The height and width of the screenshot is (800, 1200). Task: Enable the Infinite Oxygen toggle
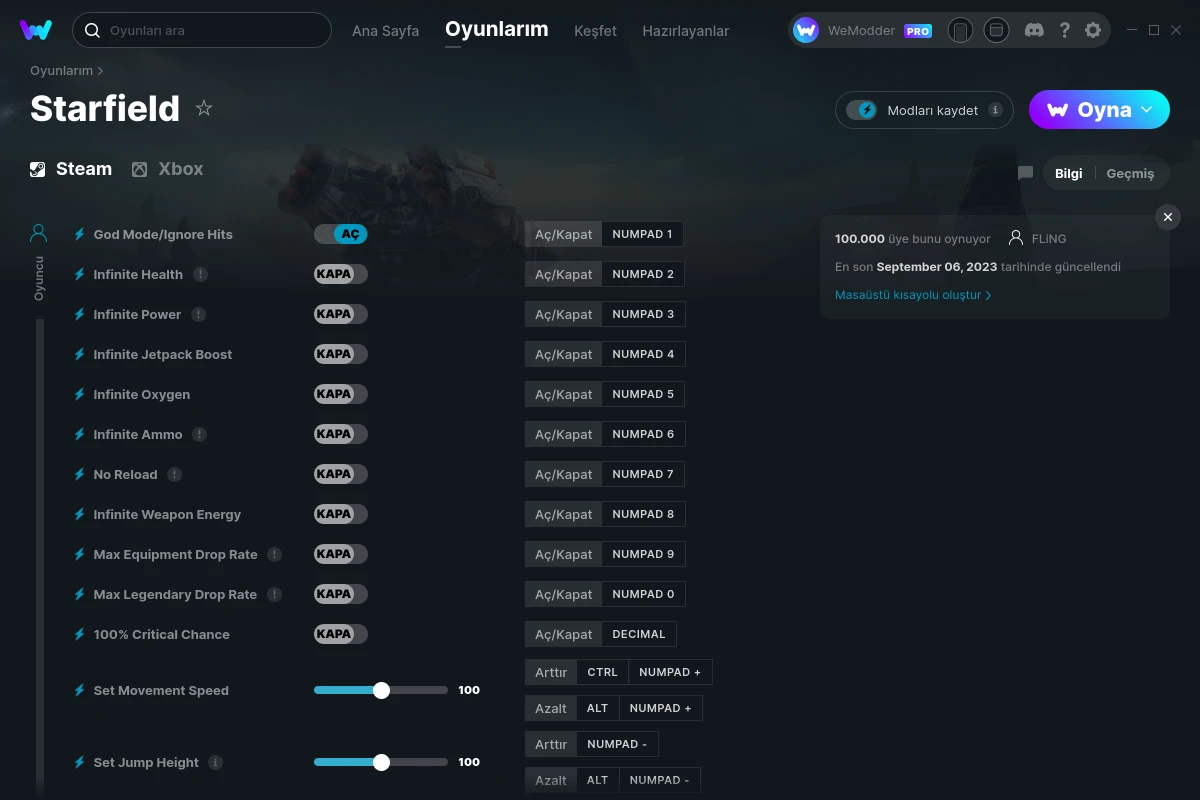[x=341, y=394]
